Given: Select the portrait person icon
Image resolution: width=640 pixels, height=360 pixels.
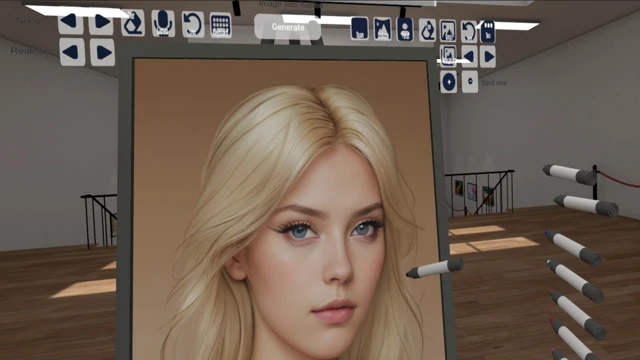Looking at the screenshot, I should pos(405,30).
